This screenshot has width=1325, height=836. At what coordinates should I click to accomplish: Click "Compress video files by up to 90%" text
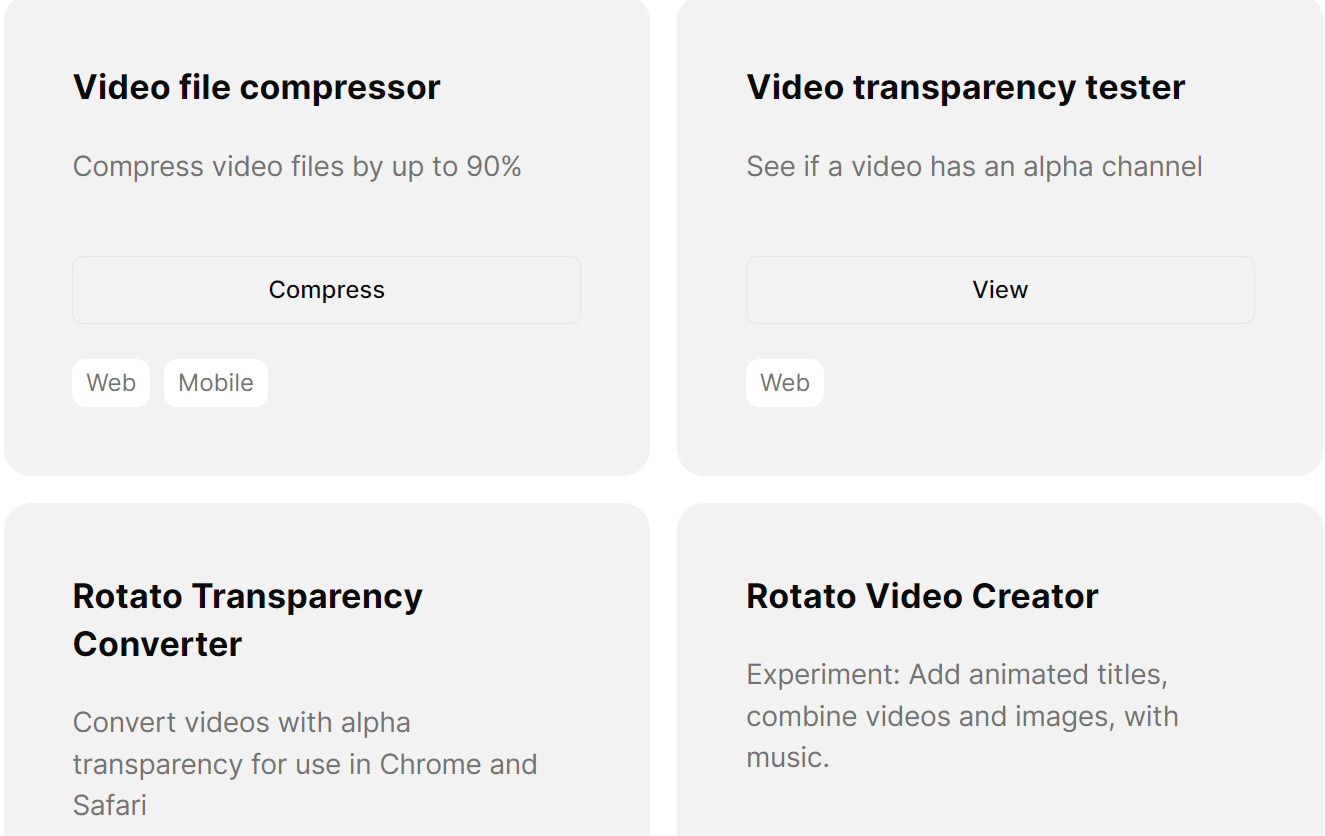(x=297, y=167)
